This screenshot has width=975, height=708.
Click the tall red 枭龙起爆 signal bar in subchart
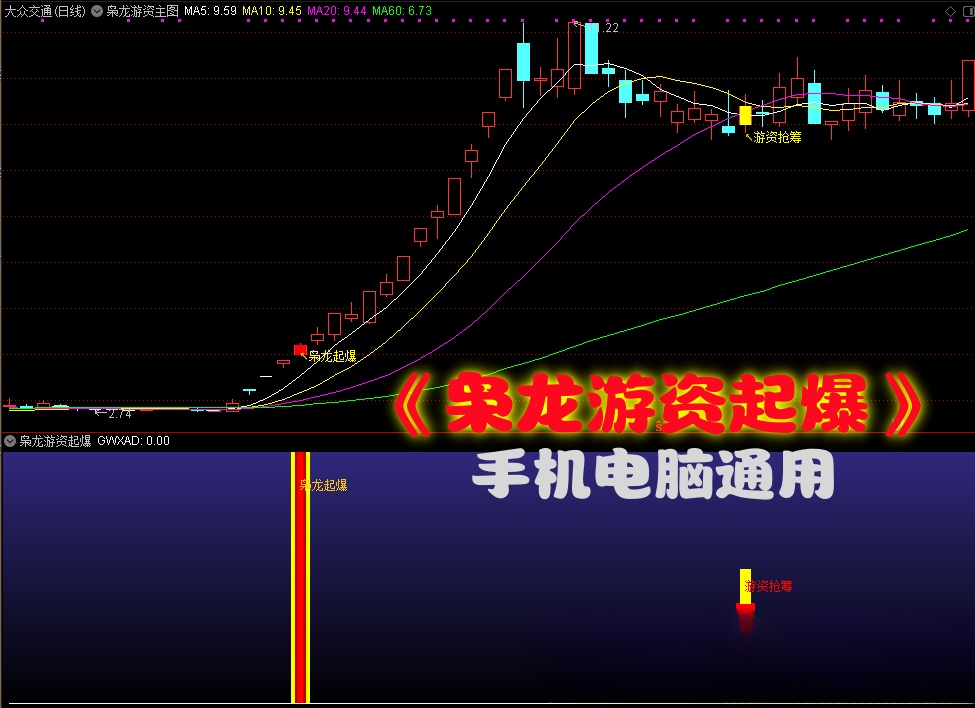tap(300, 575)
